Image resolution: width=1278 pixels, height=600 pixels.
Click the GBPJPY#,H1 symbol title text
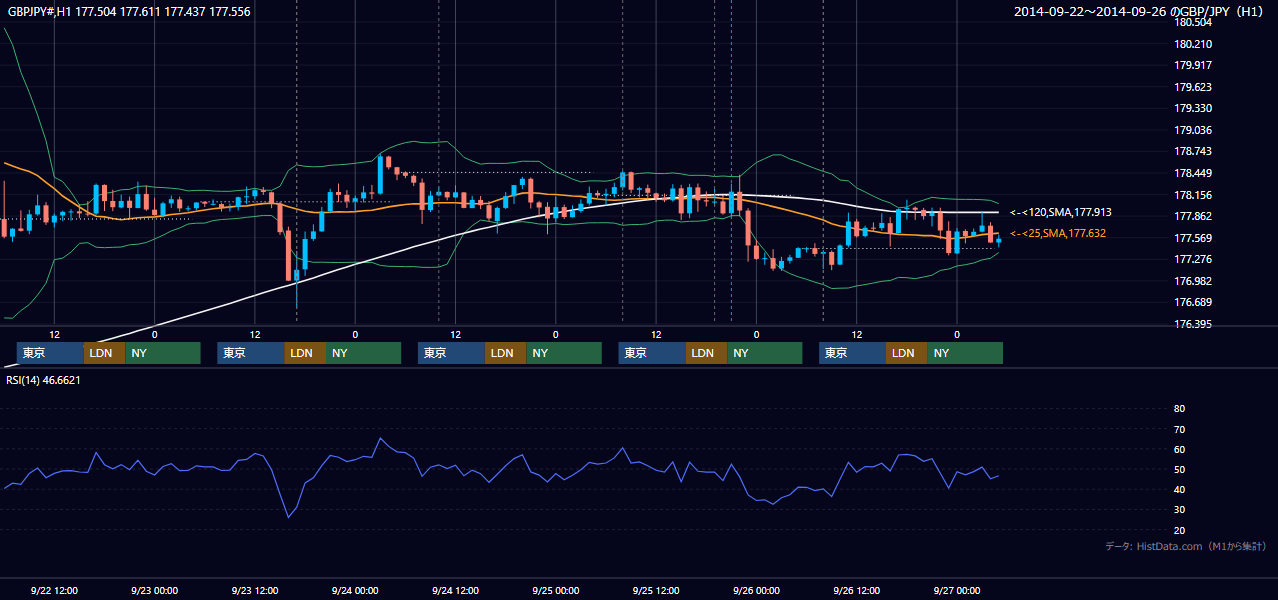click(128, 12)
